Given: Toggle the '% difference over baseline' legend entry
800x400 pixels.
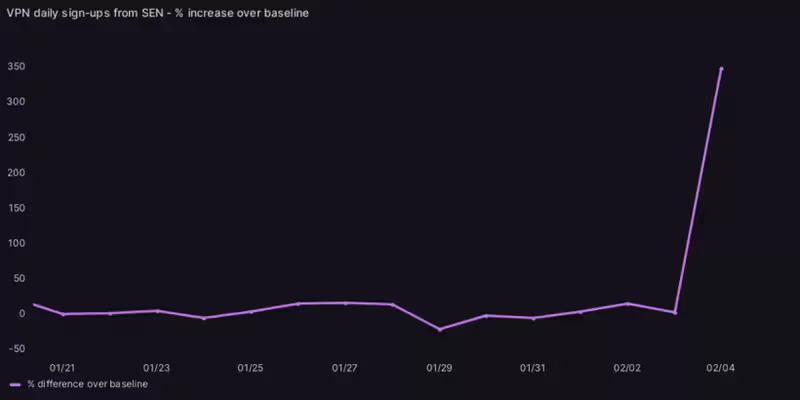Looking at the screenshot, I should click(x=79, y=384).
